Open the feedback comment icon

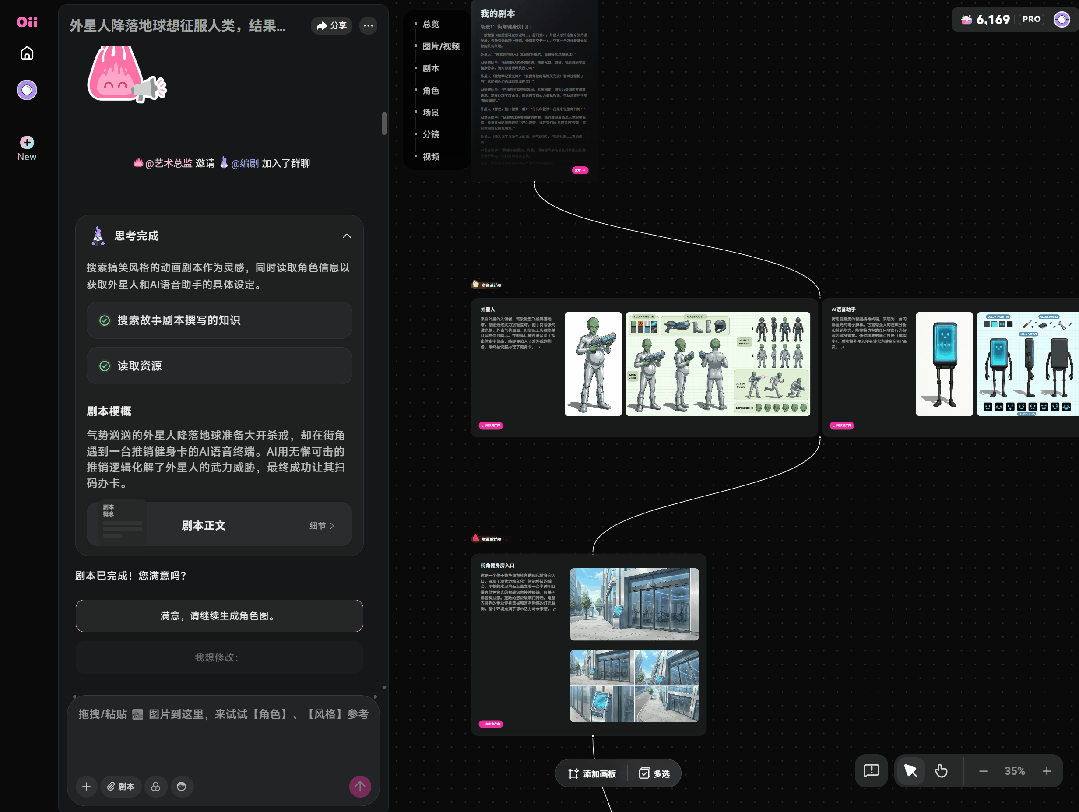(871, 771)
